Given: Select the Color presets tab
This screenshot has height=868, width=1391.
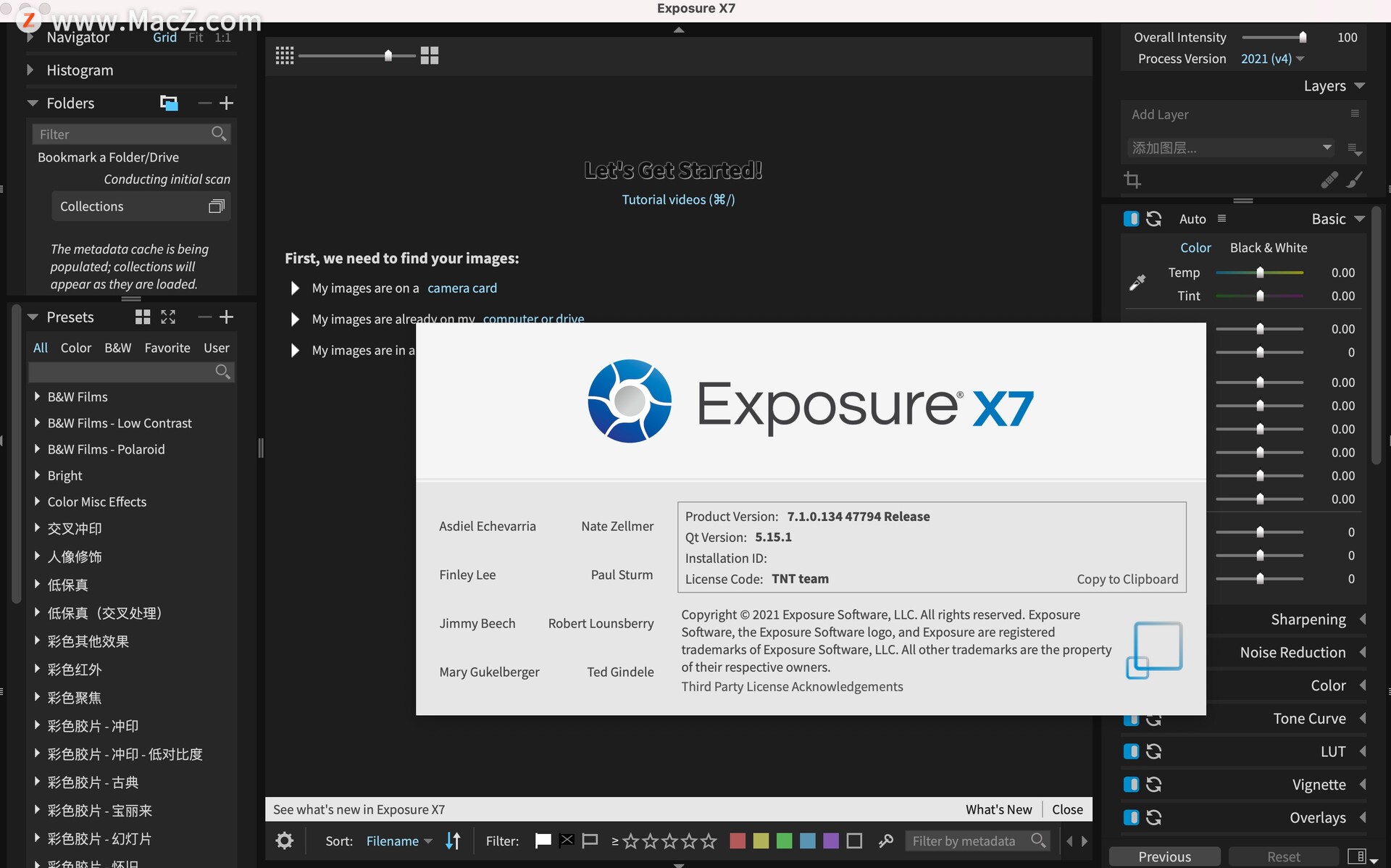Looking at the screenshot, I should 76,348.
